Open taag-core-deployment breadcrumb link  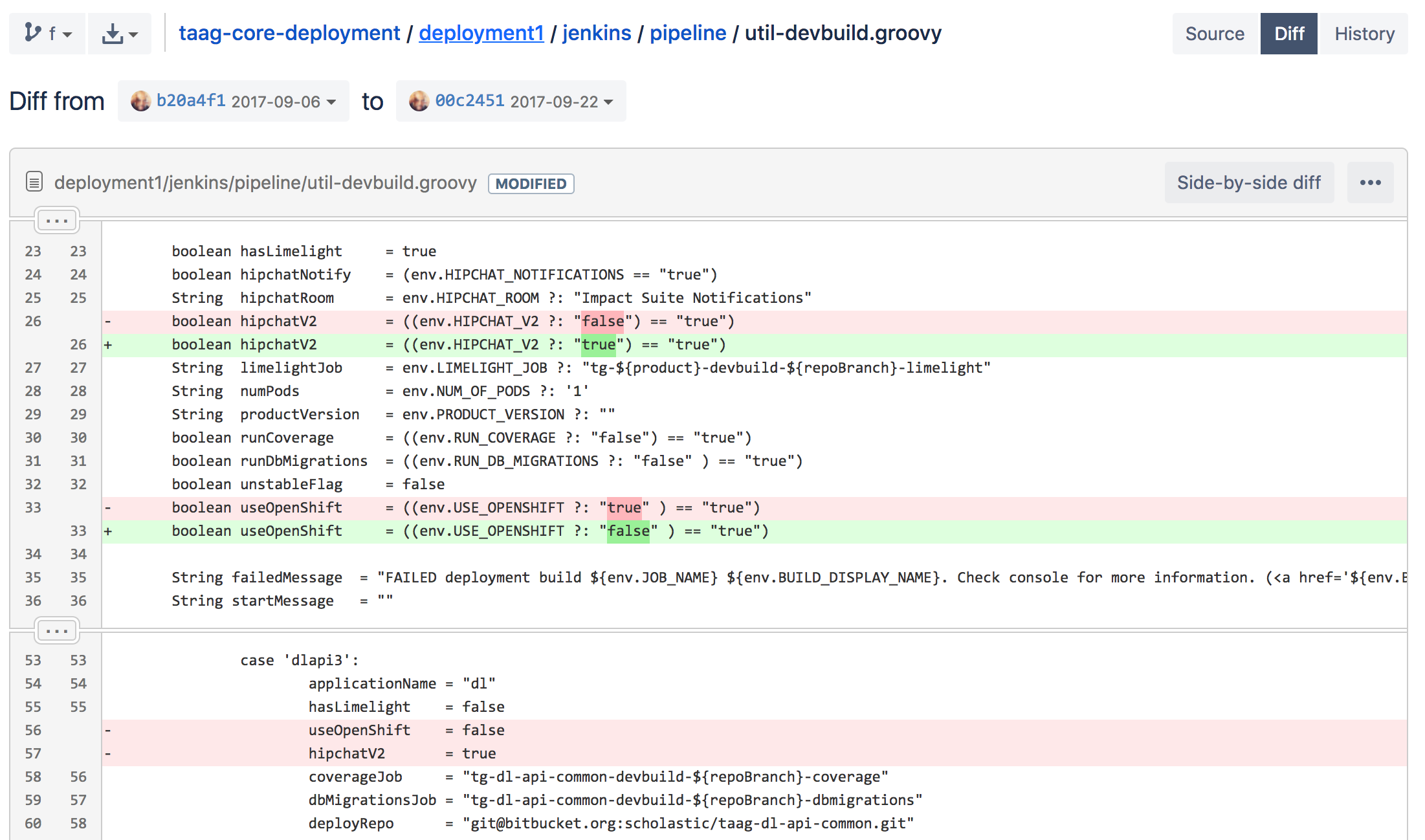(x=289, y=33)
